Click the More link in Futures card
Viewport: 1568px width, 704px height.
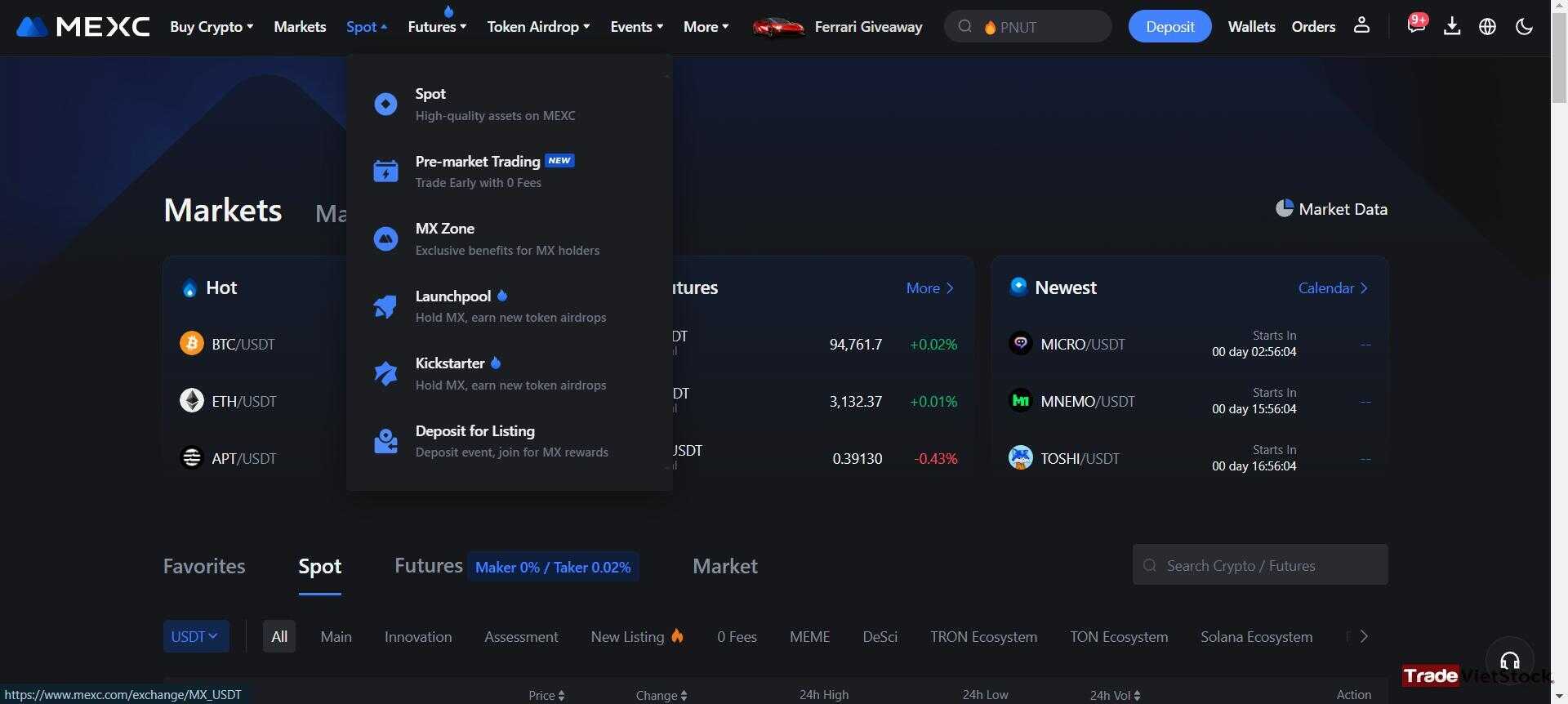click(930, 287)
